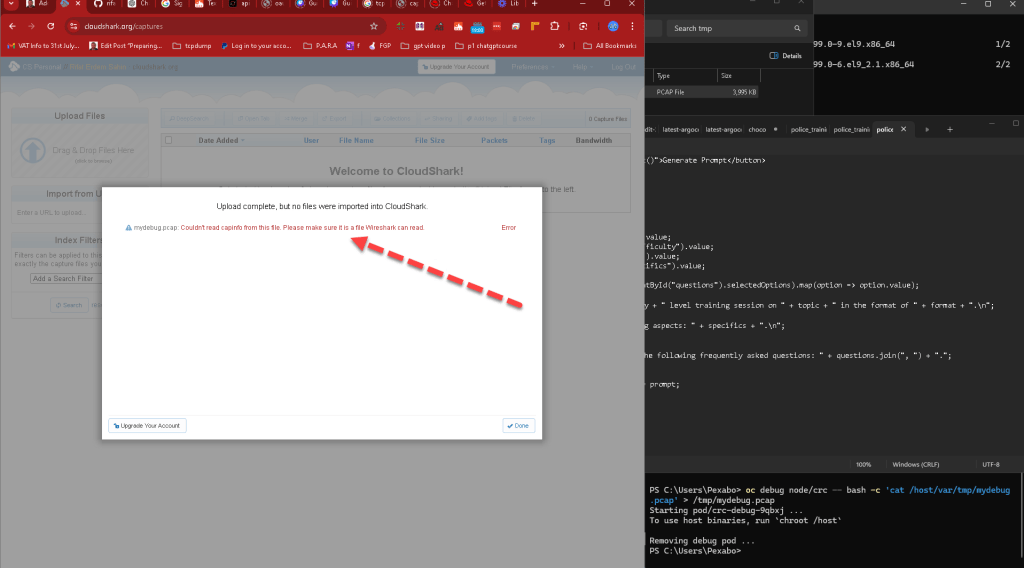Open the 'VAT Info to 31st July' bookmark
Image resolution: width=1024 pixels, height=568 pixels.
click(x=43, y=46)
